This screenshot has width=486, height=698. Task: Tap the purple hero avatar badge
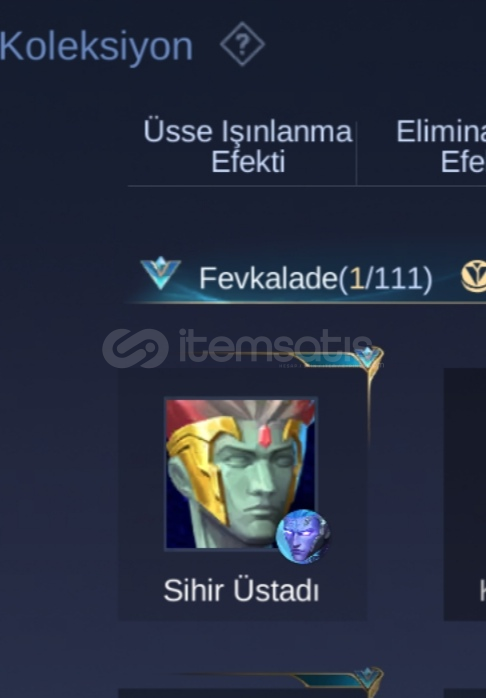point(303,536)
